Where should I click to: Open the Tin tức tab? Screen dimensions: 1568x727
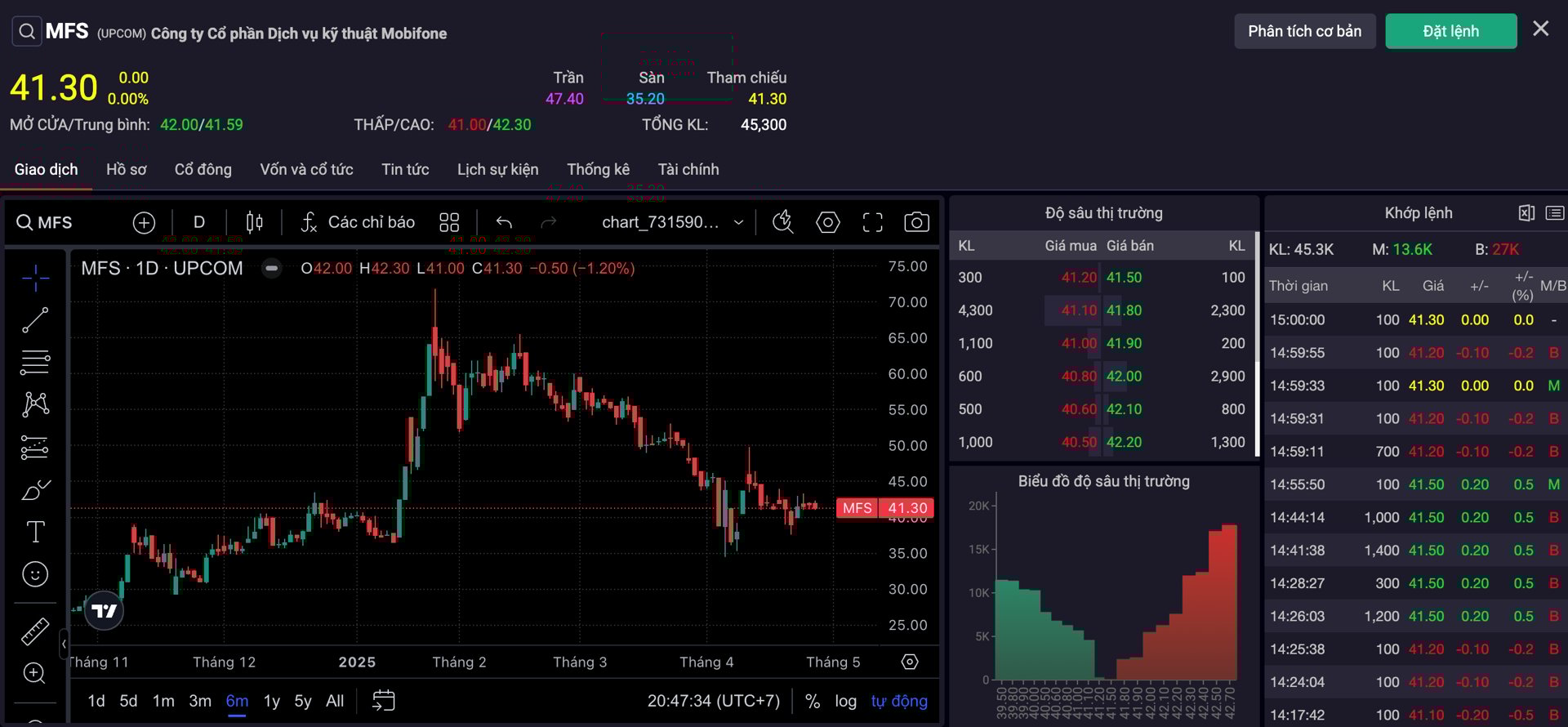tap(405, 169)
